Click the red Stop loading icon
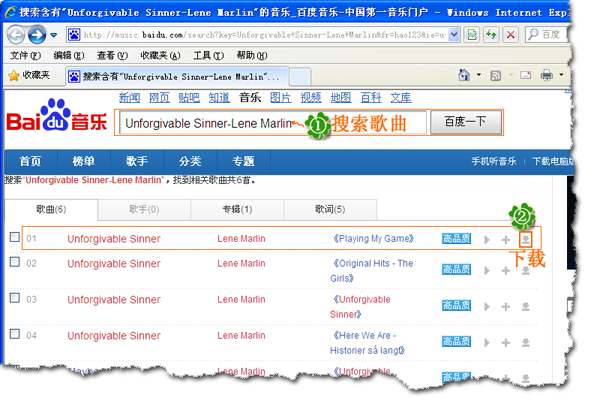Image resolution: width=591 pixels, height=405 pixels. click(x=510, y=35)
